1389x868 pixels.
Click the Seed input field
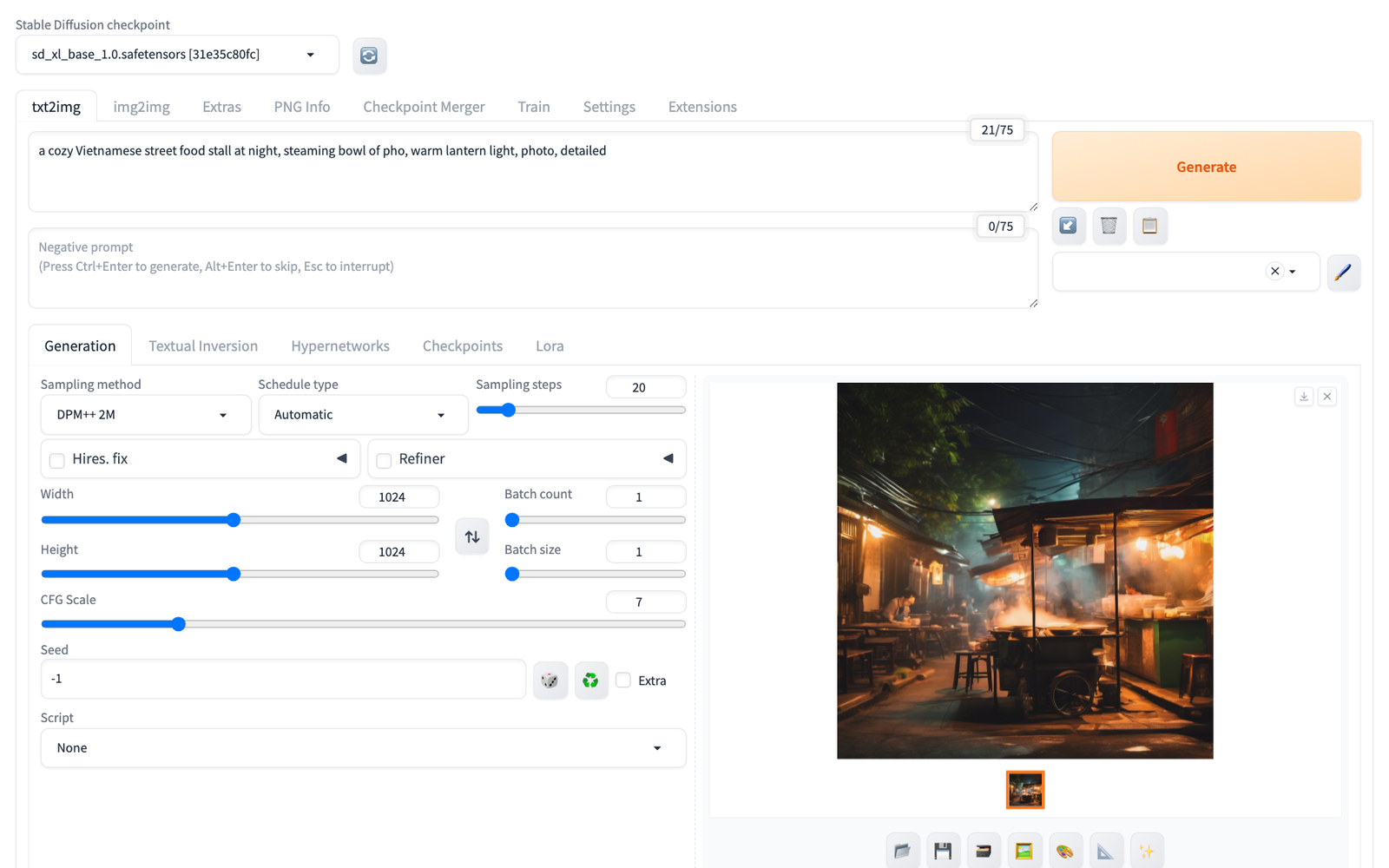tap(283, 679)
